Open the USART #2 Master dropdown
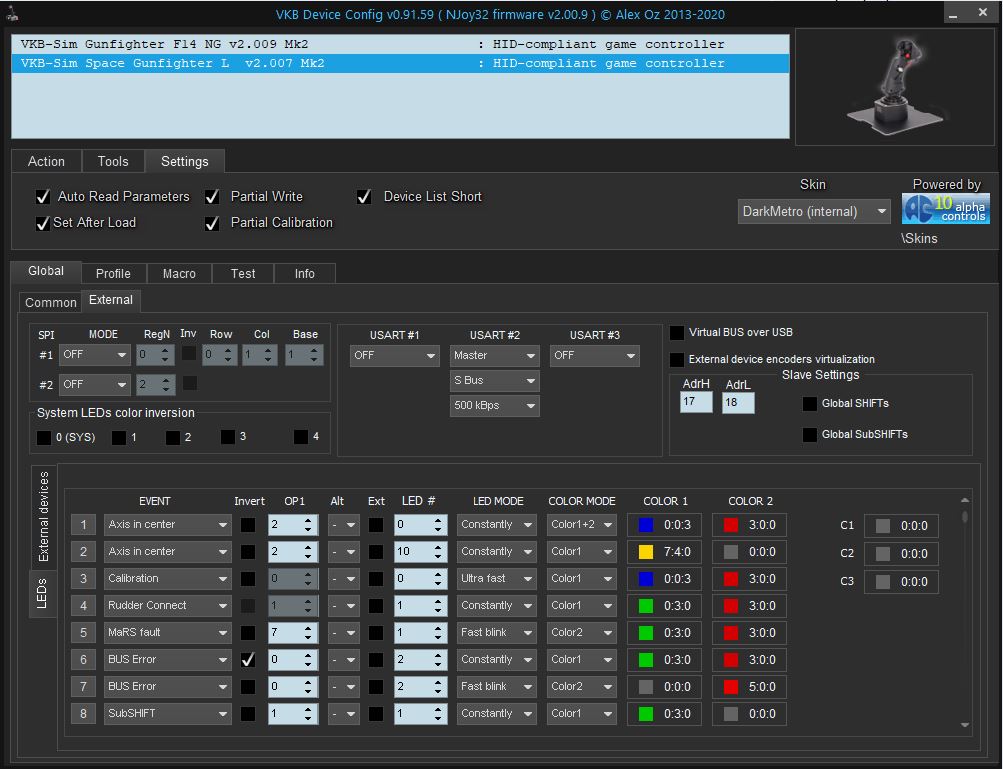1003x769 pixels. pyautogui.click(x=494, y=355)
